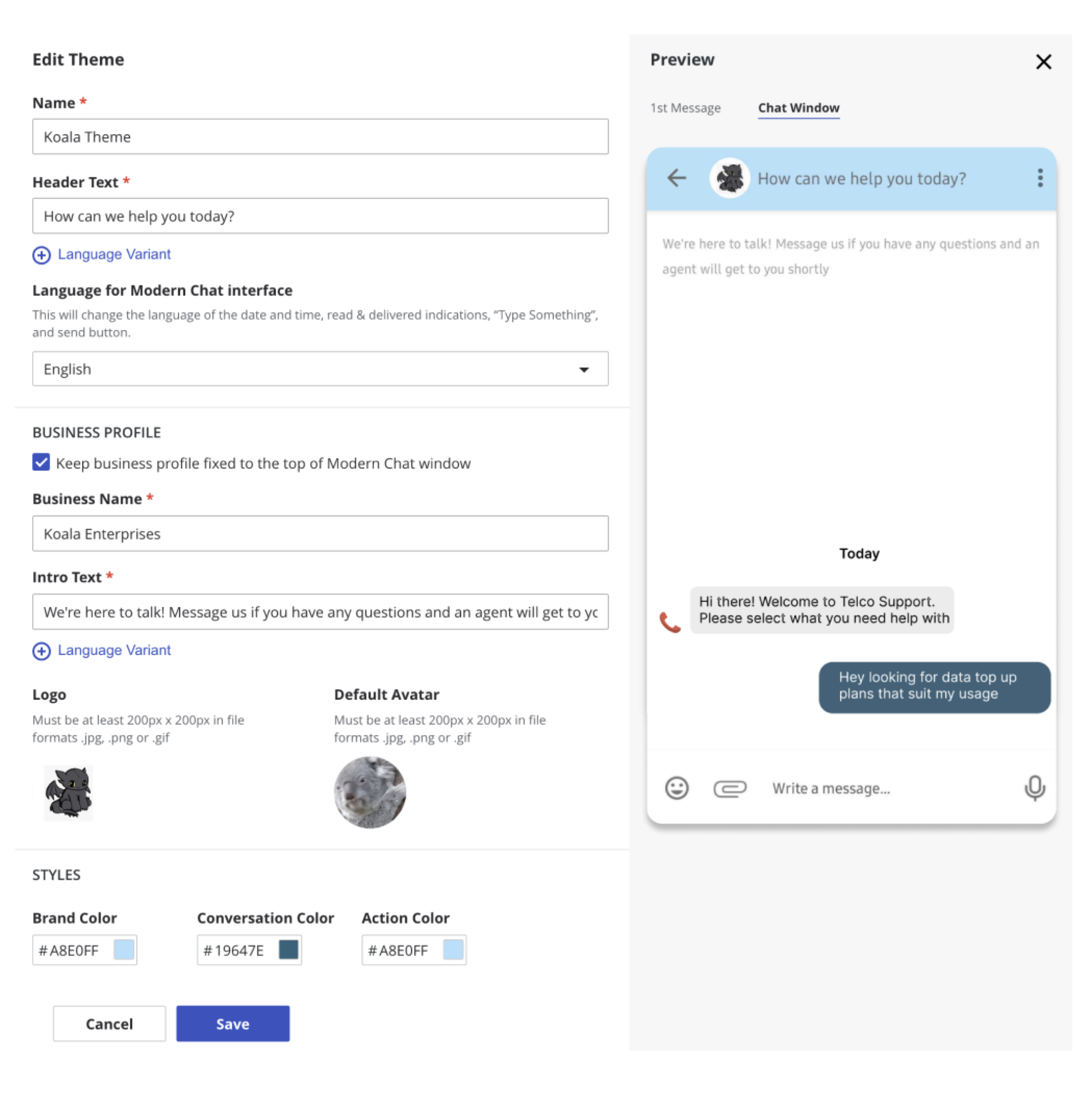Viewport: 1092px width, 1110px height.
Task: Click the plus icon under Header Text
Action: [x=41, y=255]
